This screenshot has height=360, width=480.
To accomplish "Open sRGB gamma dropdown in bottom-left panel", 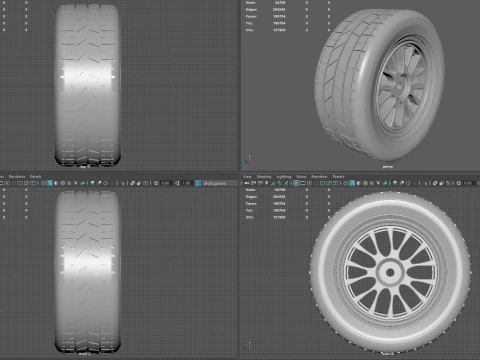I will [x=220, y=183].
